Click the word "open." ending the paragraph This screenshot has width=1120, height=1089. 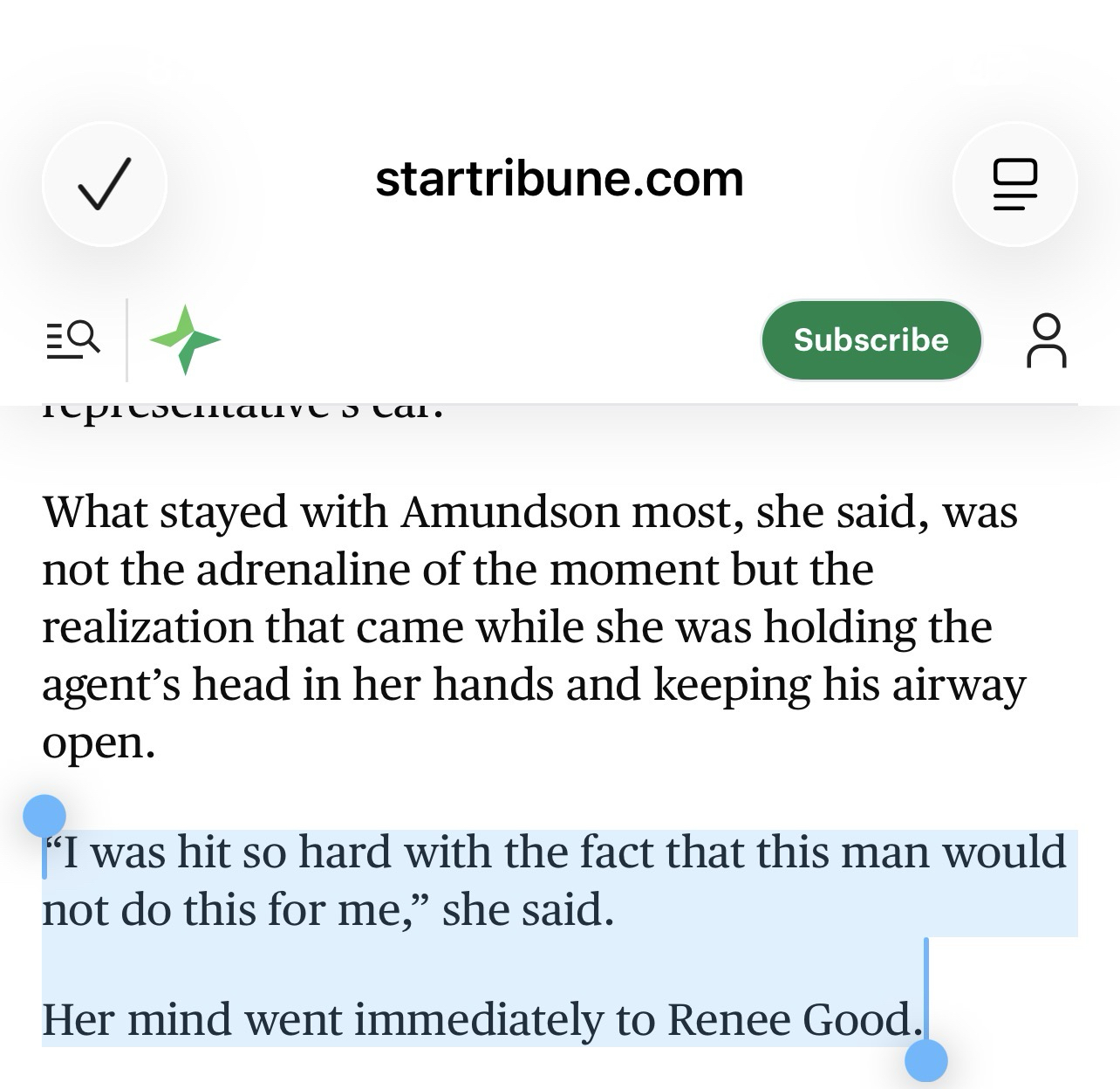tap(99, 743)
